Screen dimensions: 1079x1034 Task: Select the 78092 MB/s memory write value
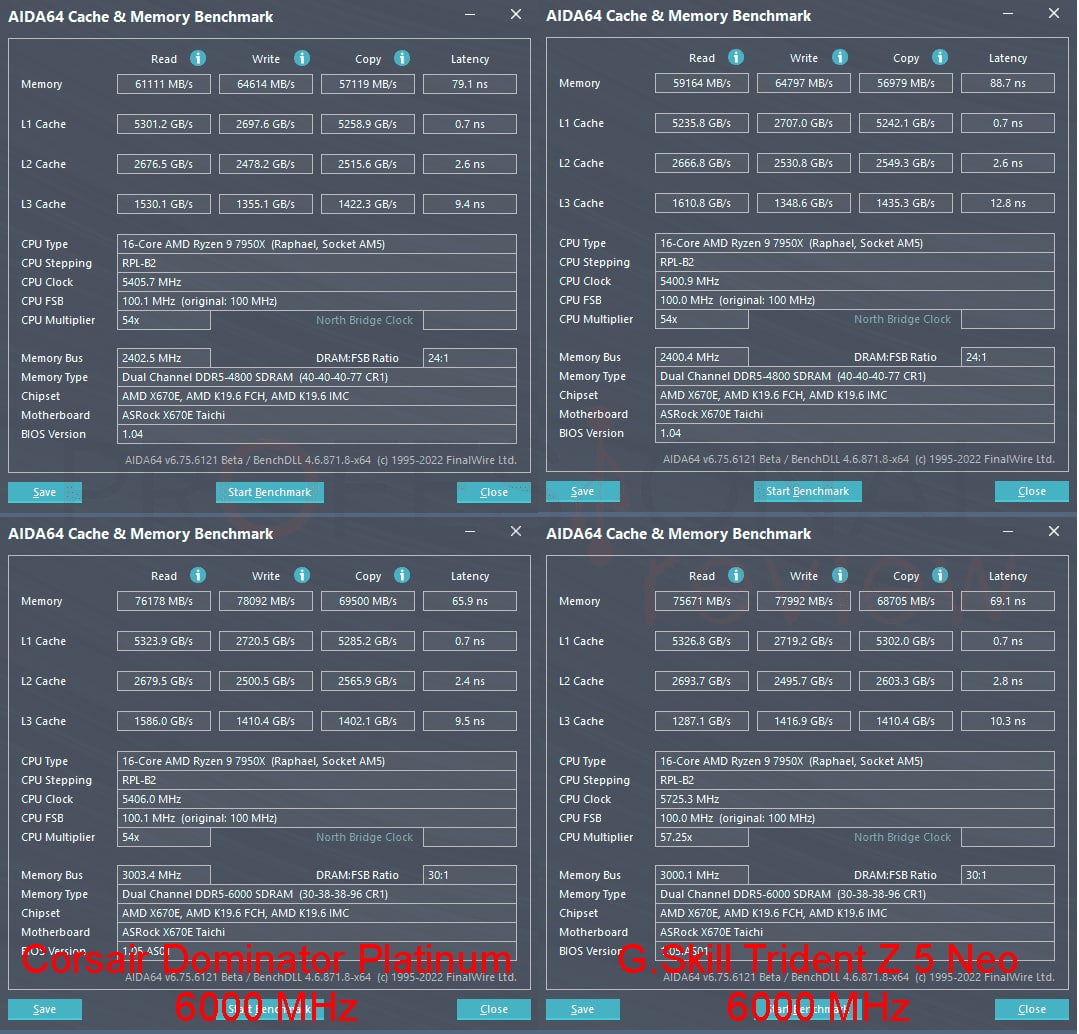pos(266,601)
